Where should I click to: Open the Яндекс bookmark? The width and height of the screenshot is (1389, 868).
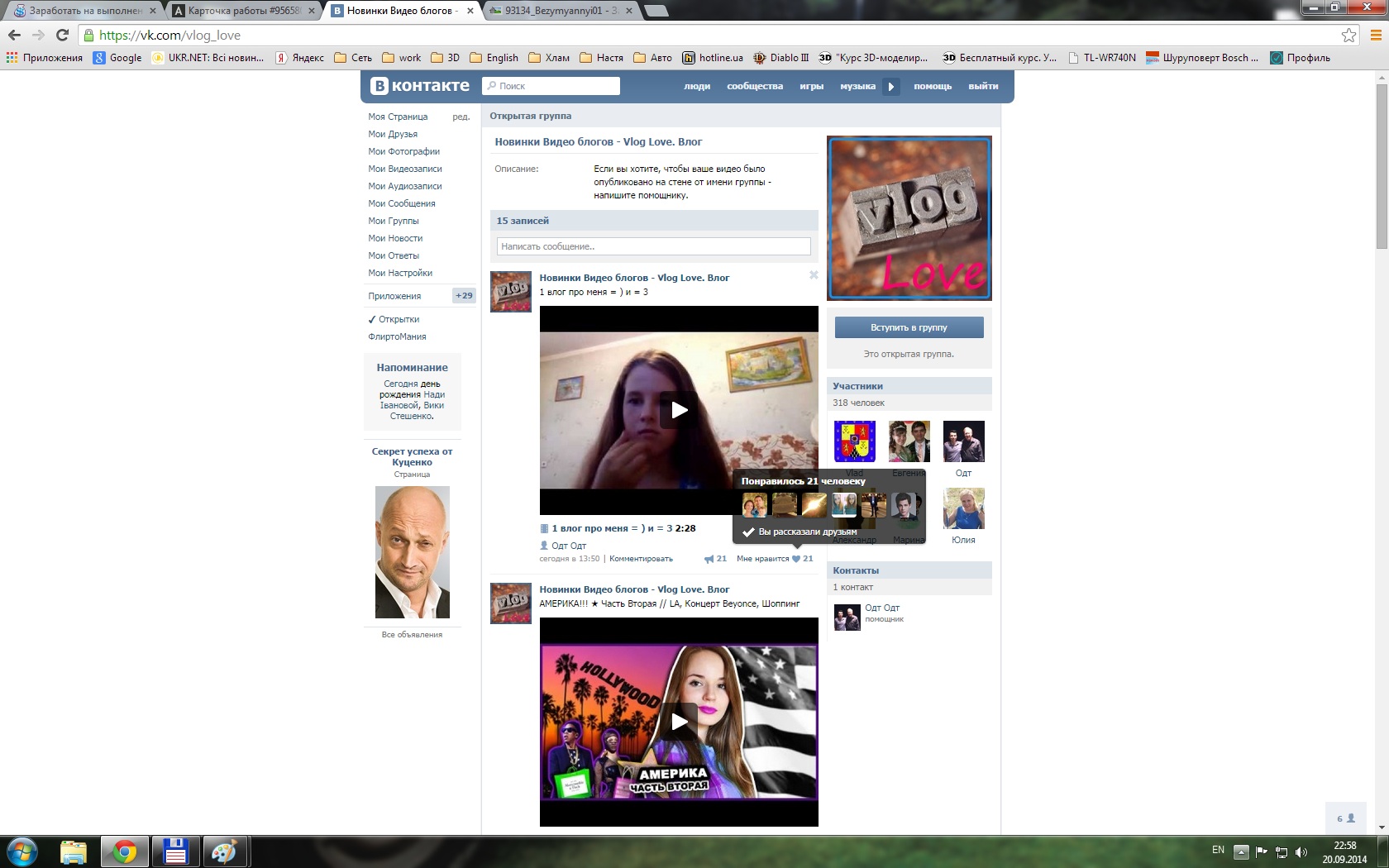[300, 58]
